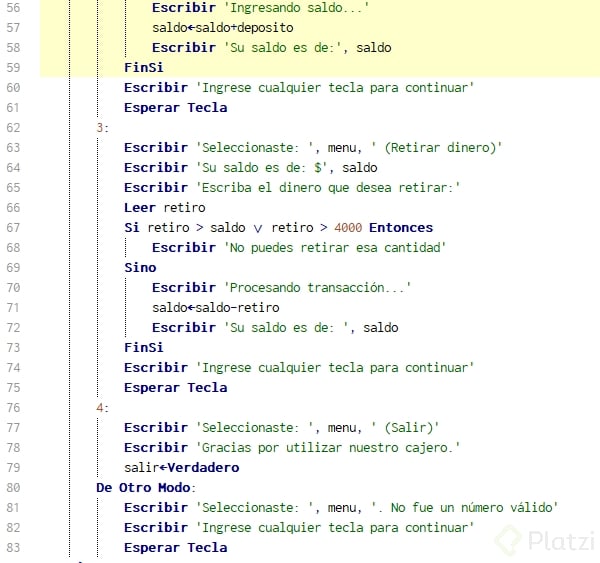Click the case label '4:'
This screenshot has height=563, width=600.
[x=103, y=408]
